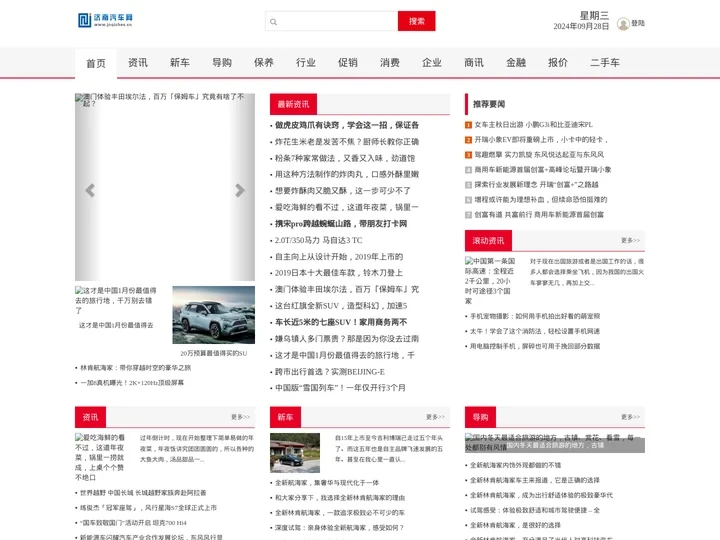The width and height of the screenshot is (720, 540).
Task: Click the user avatar icon beside 登陆
Action: pyautogui.click(x=623, y=24)
